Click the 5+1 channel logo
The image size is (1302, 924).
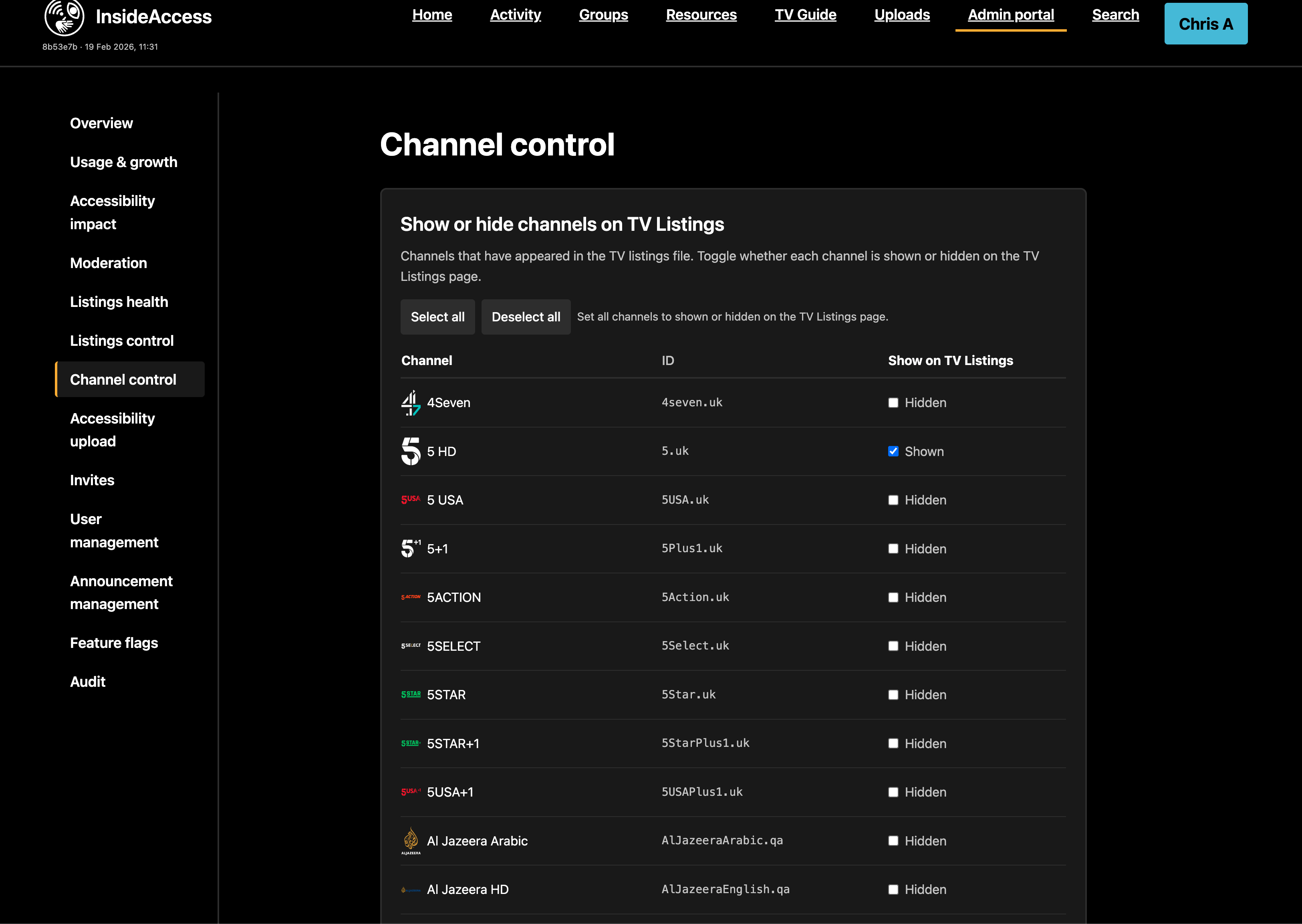pyautogui.click(x=411, y=548)
